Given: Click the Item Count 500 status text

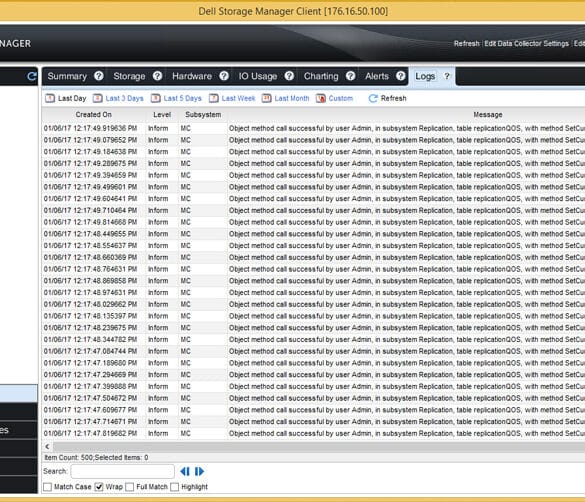Looking at the screenshot, I should [x=96, y=458].
